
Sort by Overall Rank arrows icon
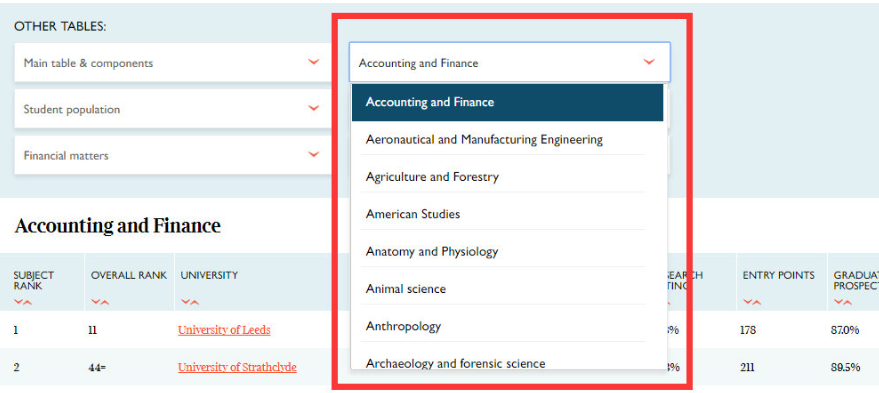tap(100, 302)
